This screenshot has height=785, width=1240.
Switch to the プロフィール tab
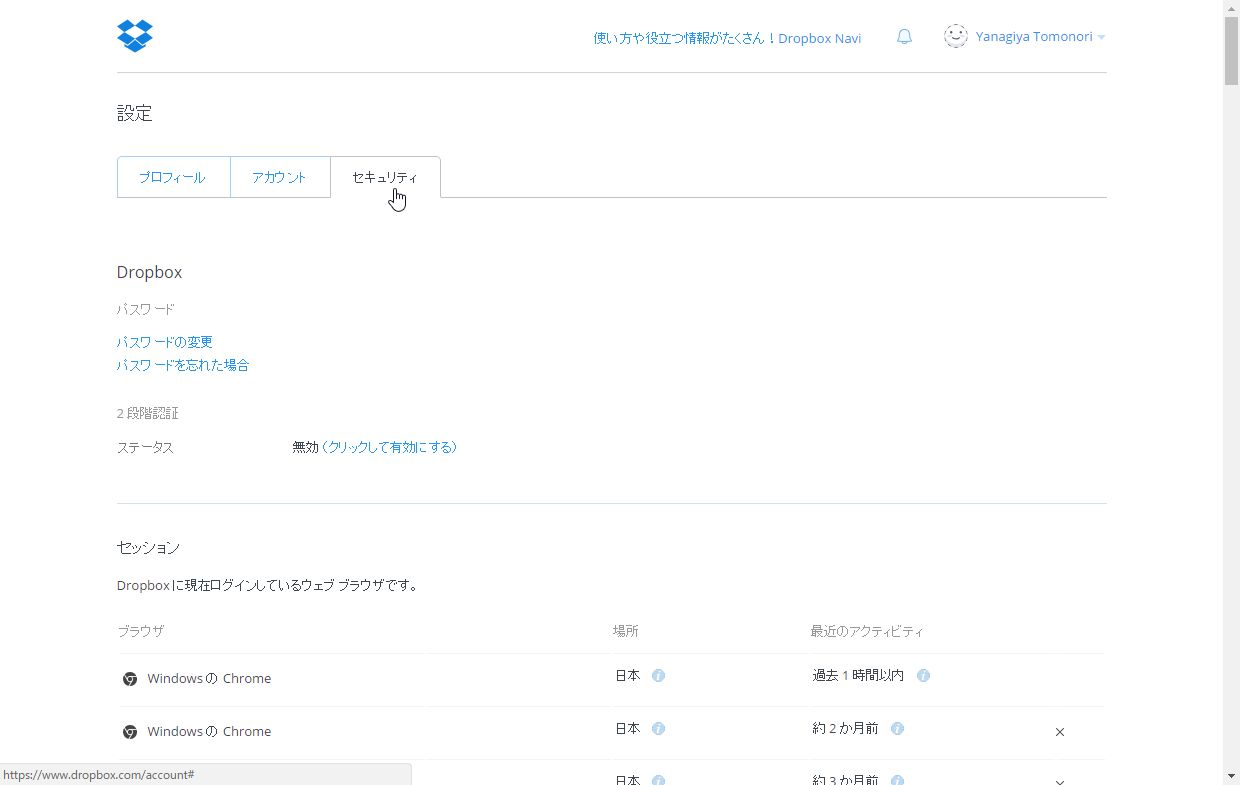173,177
